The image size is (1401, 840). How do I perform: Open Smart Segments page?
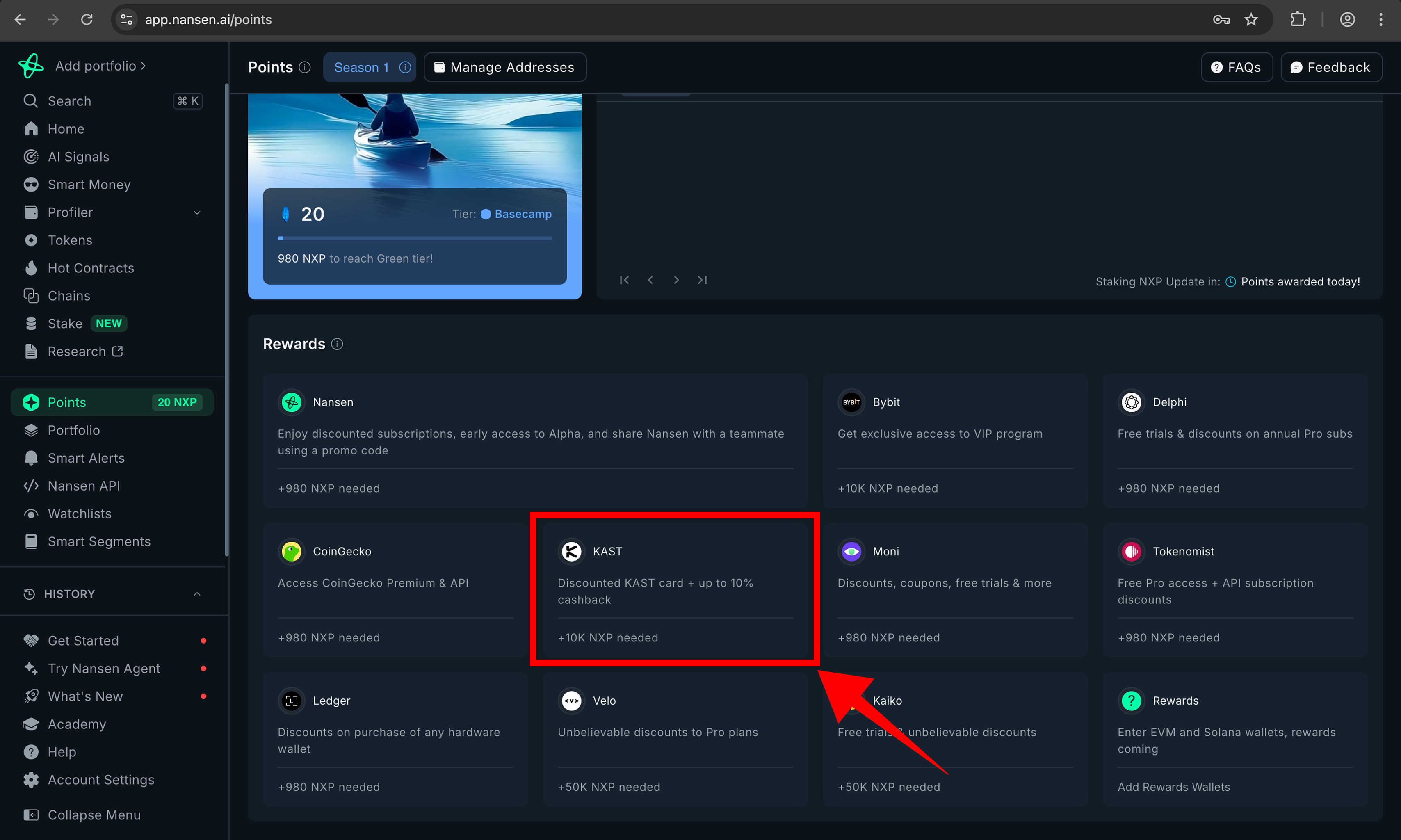[x=112, y=541]
